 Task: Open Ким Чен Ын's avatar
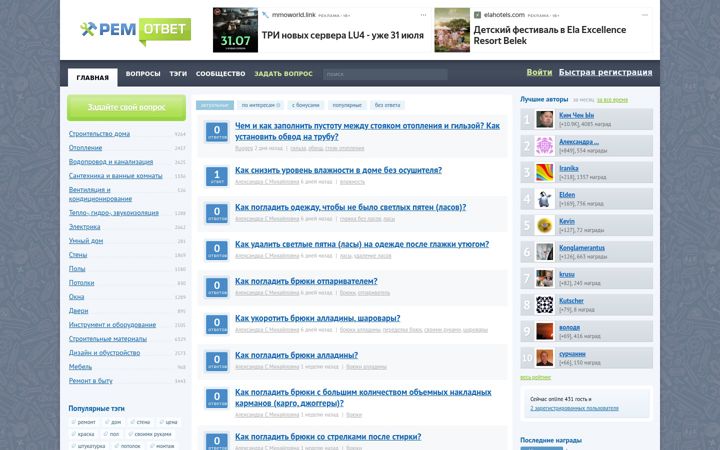[x=545, y=119]
